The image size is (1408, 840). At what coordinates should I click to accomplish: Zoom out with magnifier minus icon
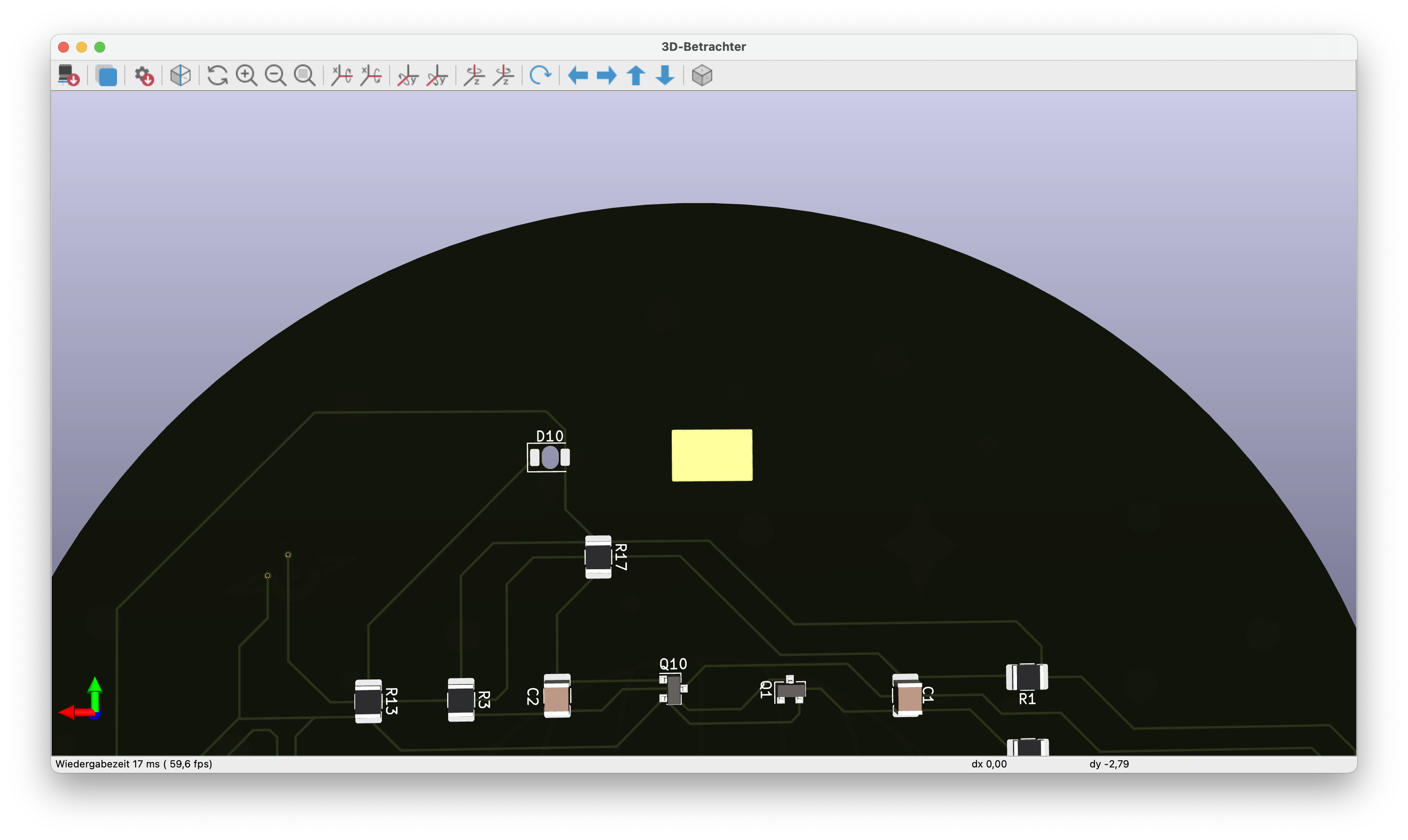click(x=276, y=75)
